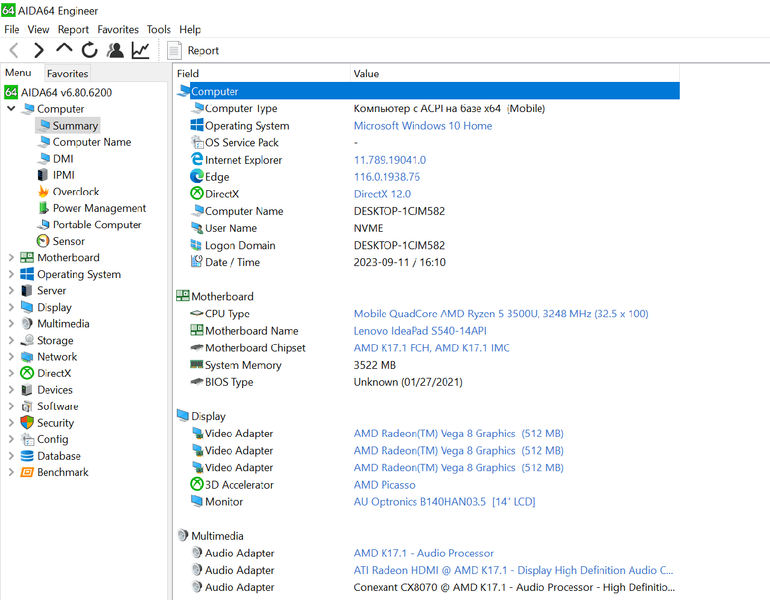The width and height of the screenshot is (770, 600).
Task: Expand the Server tree node
Action: pos(11,290)
